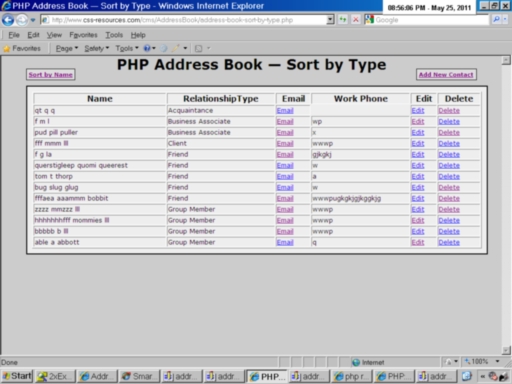This screenshot has height=384, width=512.
Task: Click the Favorites star button
Action: click(x=22, y=49)
